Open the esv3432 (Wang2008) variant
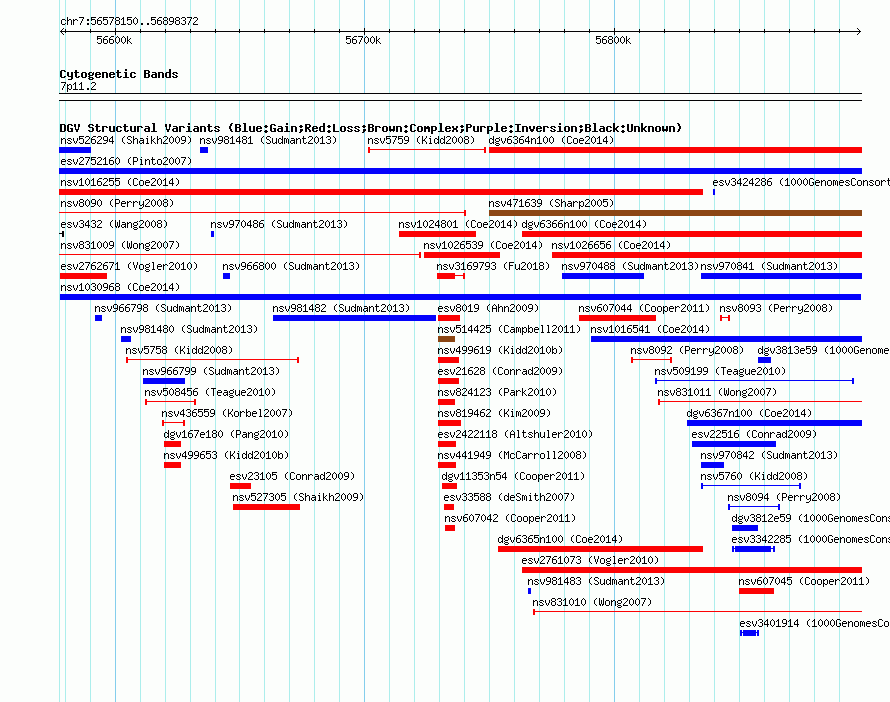The width and height of the screenshot is (890, 702). [x=114, y=224]
